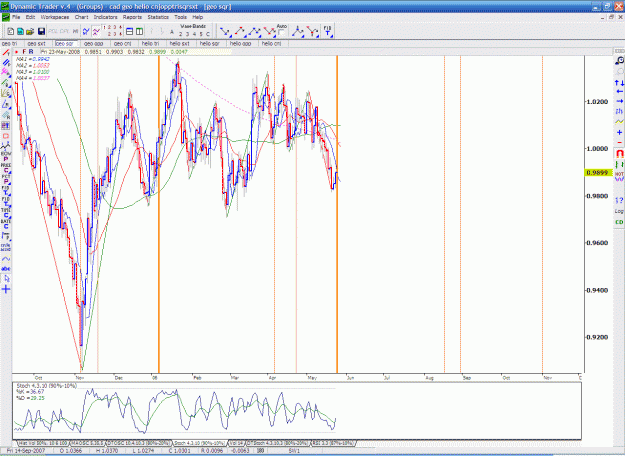625x456 pixels.
Task: Click the new chart document icon
Action: click(x=11, y=31)
